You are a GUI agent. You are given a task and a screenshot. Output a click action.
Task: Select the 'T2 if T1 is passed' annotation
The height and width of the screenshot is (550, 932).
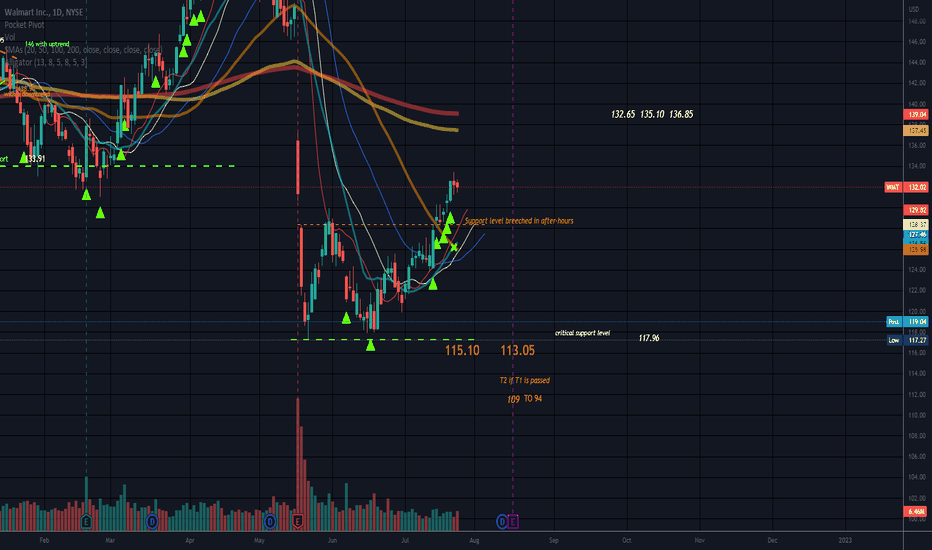[x=525, y=380]
